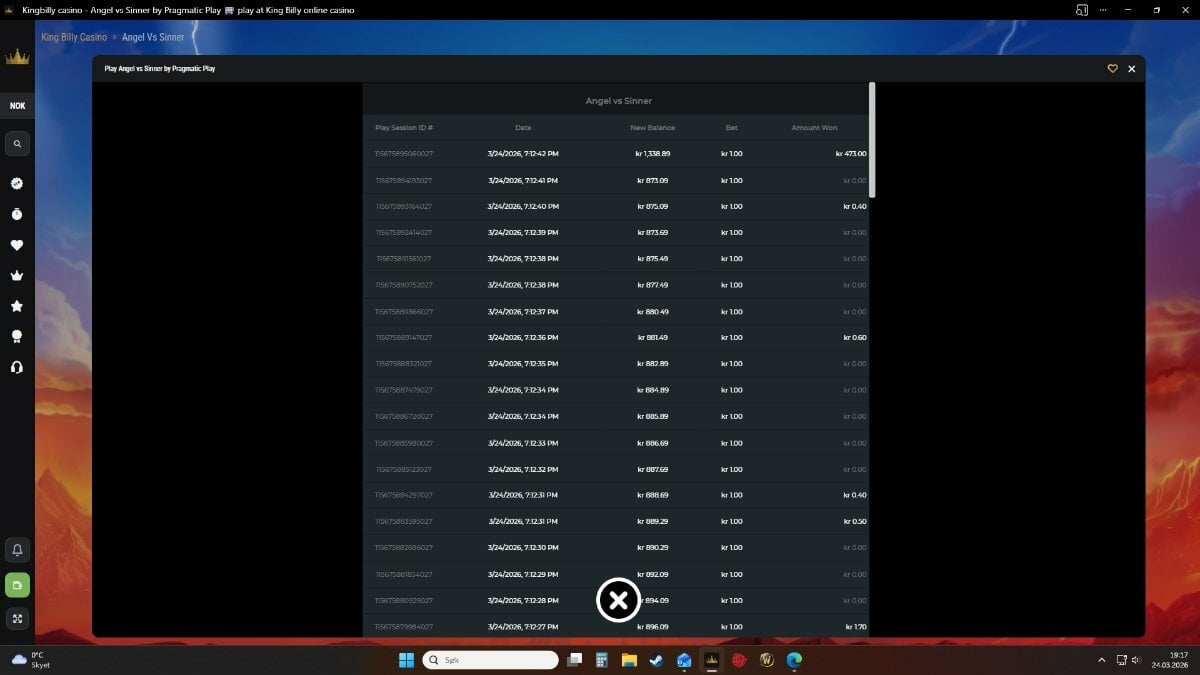The height and width of the screenshot is (675, 1200).
Task: Click the crown VIP icon in sidebar
Action: [x=17, y=276]
